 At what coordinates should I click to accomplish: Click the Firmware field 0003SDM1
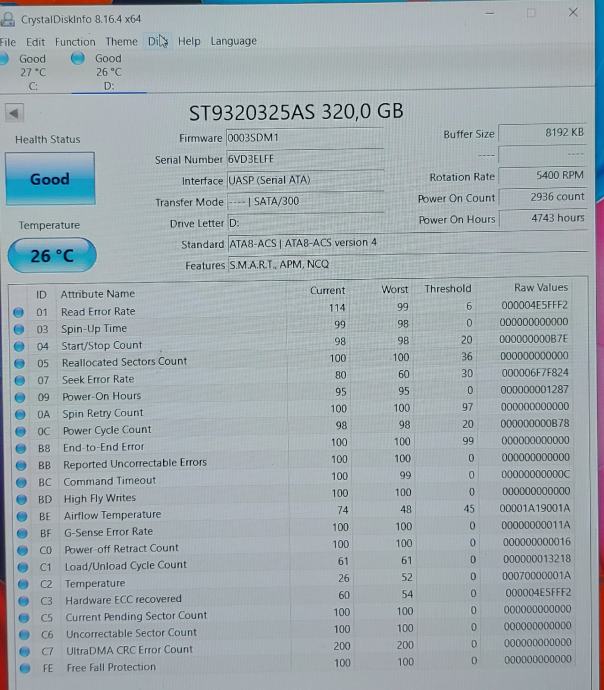pyautogui.click(x=304, y=138)
